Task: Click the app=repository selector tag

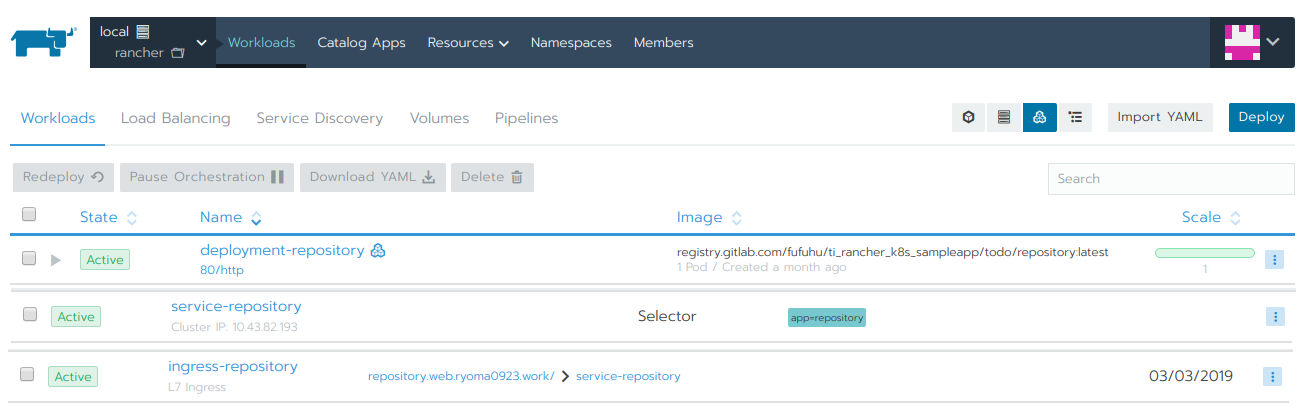Action: tap(826, 317)
